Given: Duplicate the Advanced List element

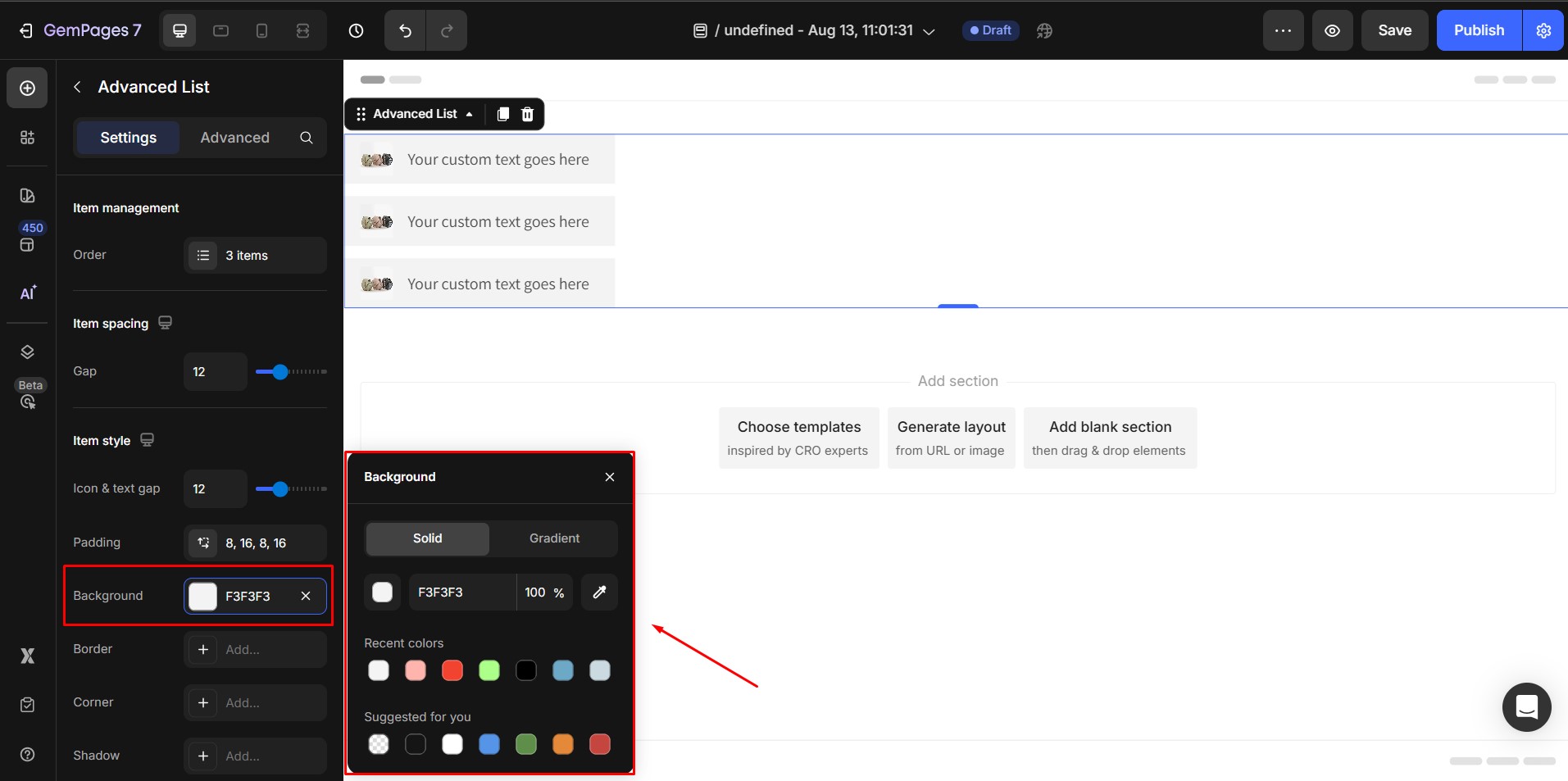Looking at the screenshot, I should pos(503,114).
